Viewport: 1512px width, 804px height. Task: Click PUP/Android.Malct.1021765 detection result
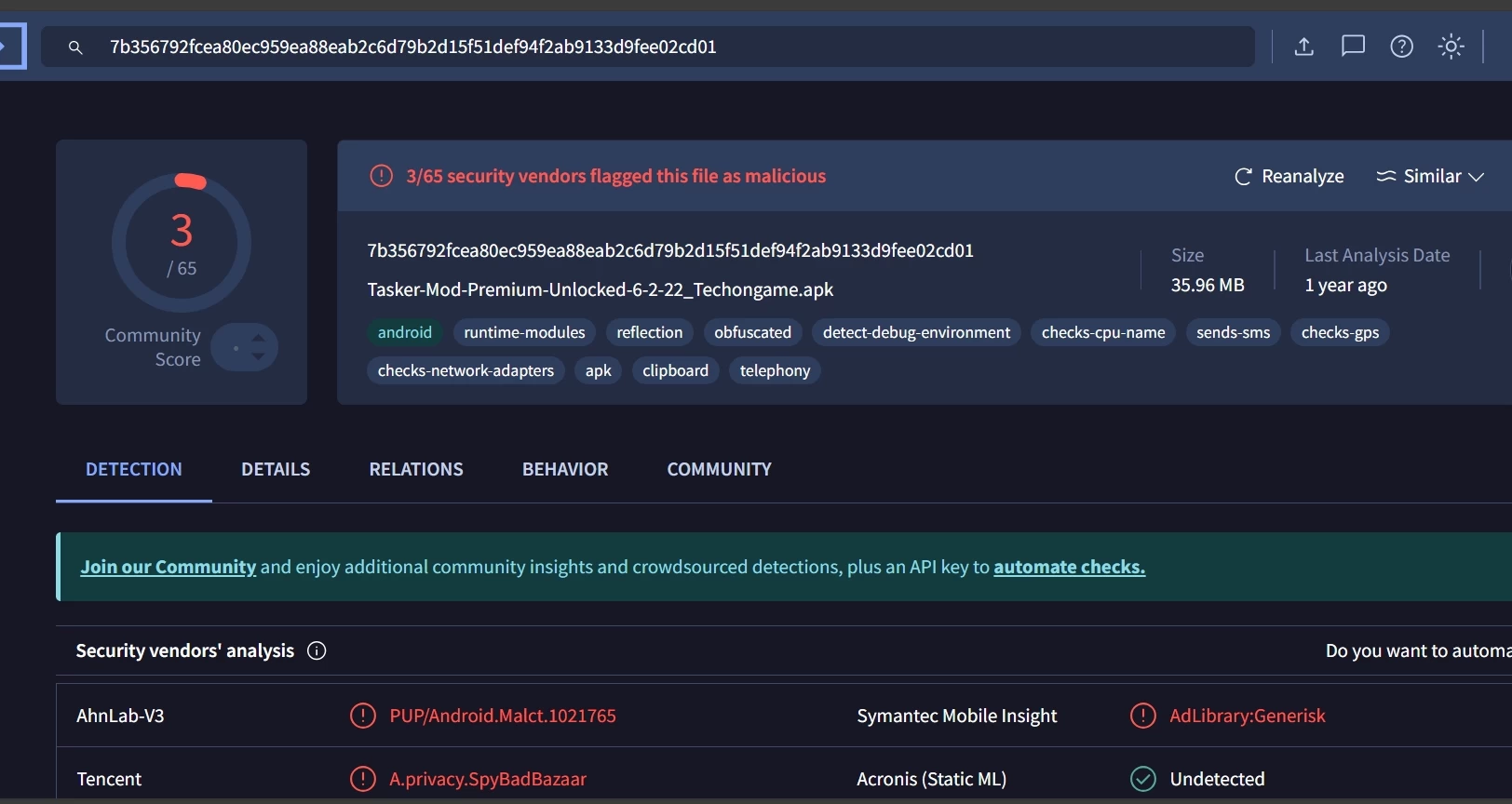(x=503, y=716)
